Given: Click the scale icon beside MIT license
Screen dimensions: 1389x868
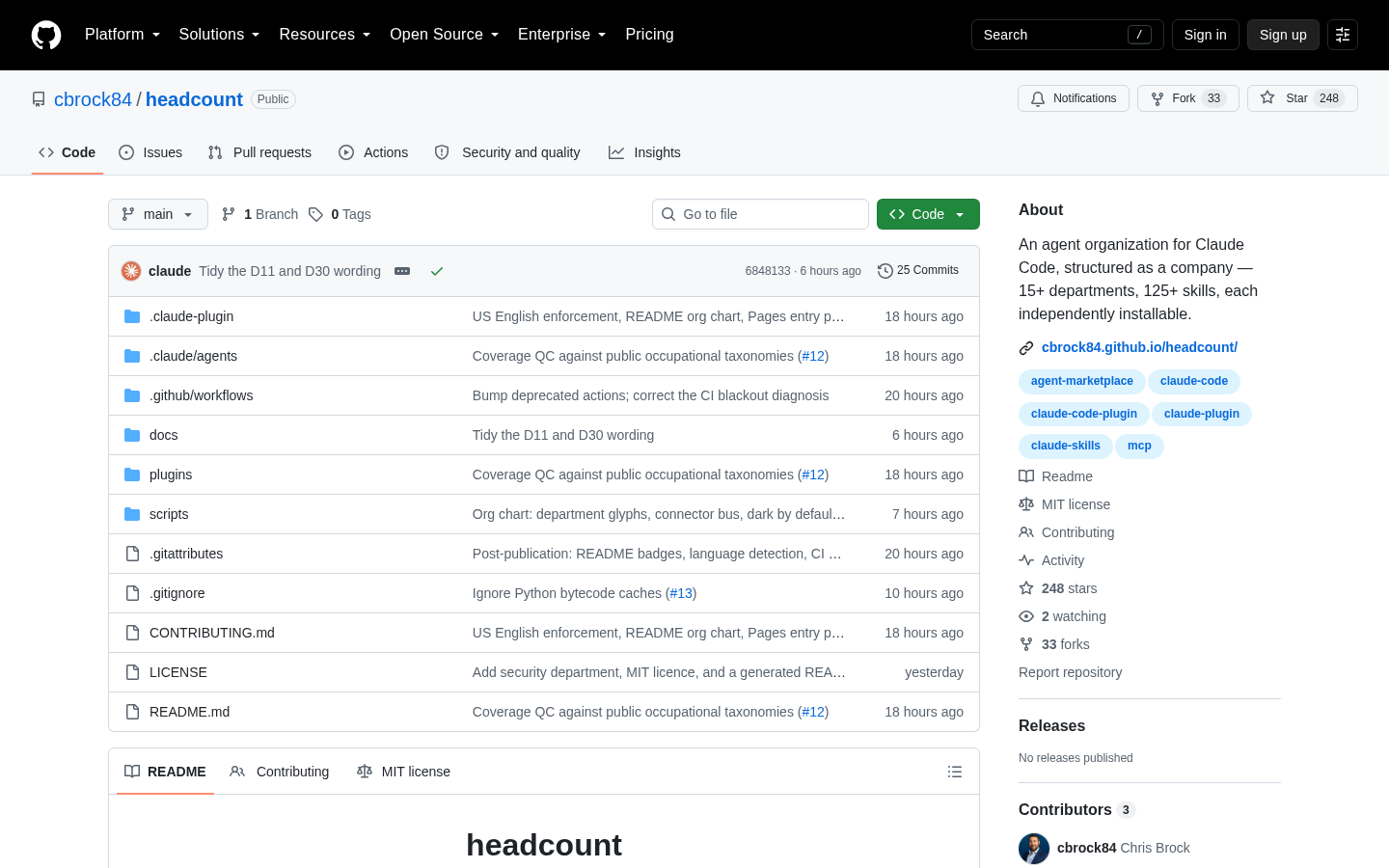Looking at the screenshot, I should click(x=1026, y=504).
